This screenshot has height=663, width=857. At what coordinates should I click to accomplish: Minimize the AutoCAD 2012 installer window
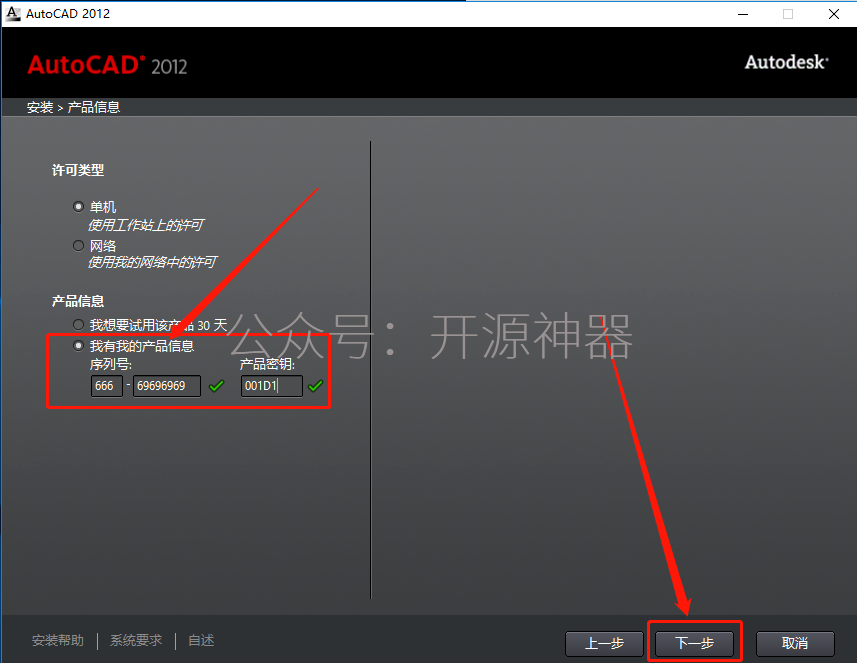pyautogui.click(x=743, y=14)
